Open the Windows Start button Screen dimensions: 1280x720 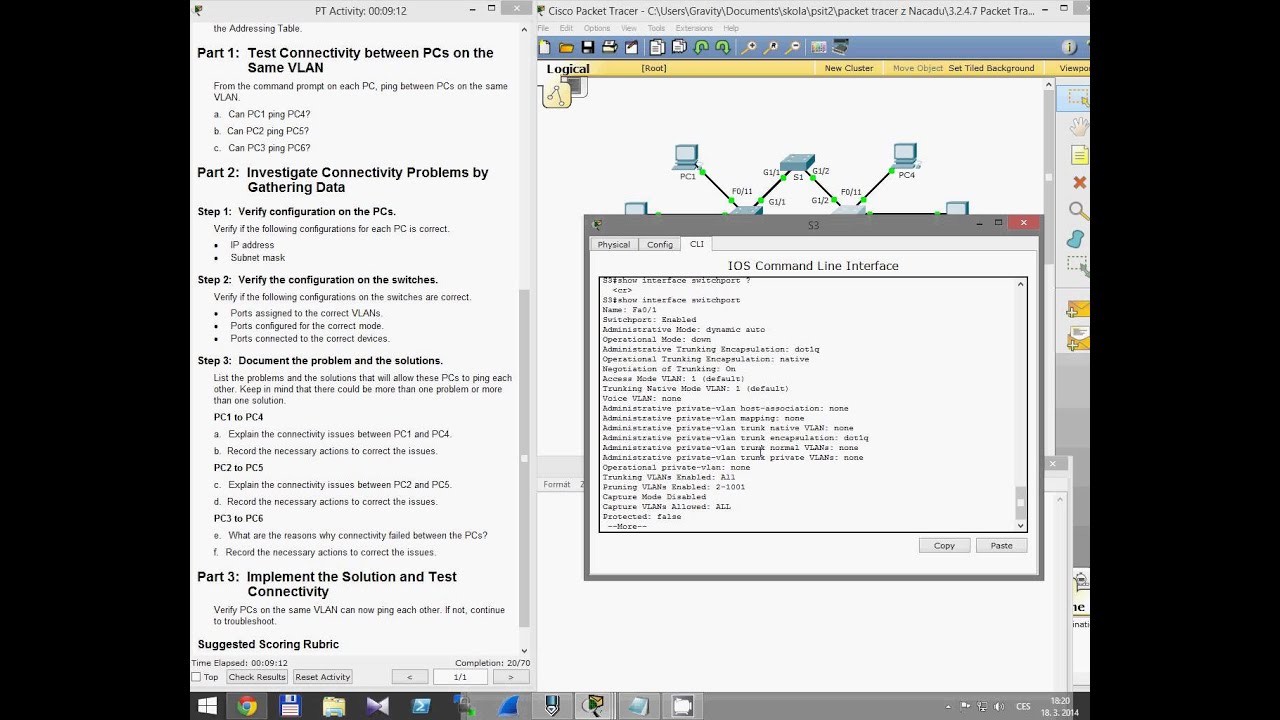[x=207, y=706]
